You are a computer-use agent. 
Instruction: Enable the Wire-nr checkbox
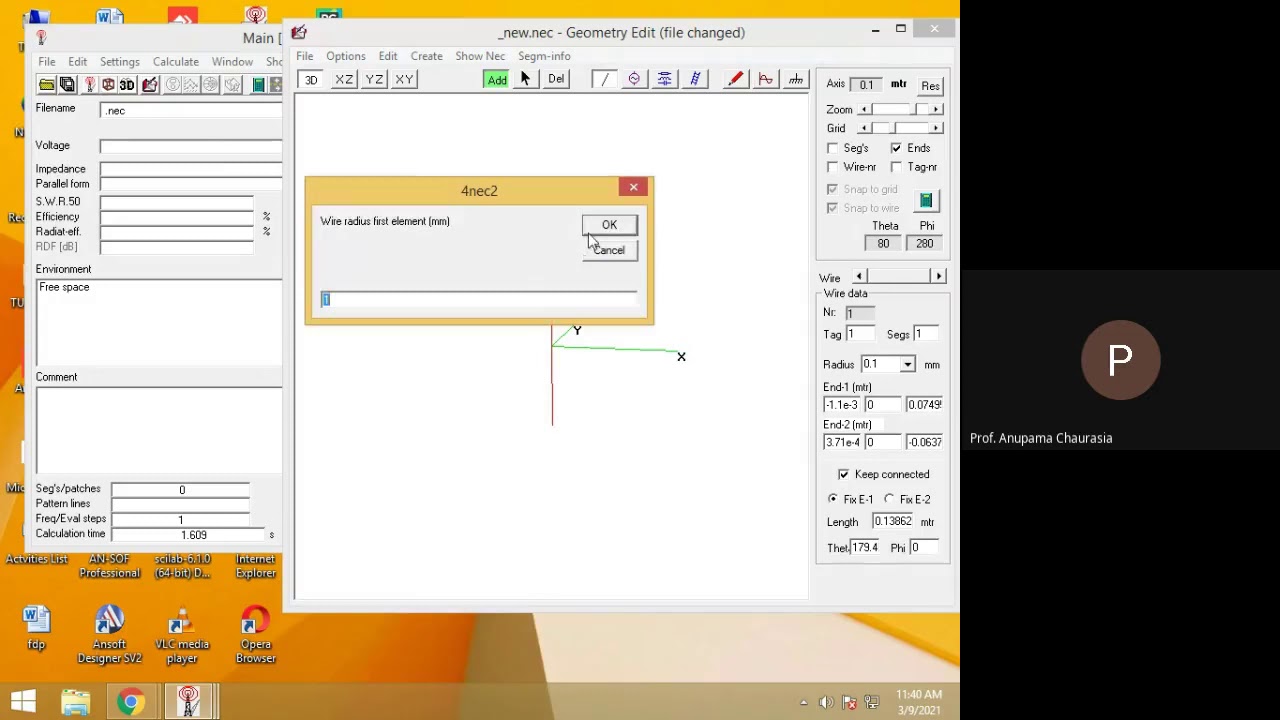click(x=833, y=167)
